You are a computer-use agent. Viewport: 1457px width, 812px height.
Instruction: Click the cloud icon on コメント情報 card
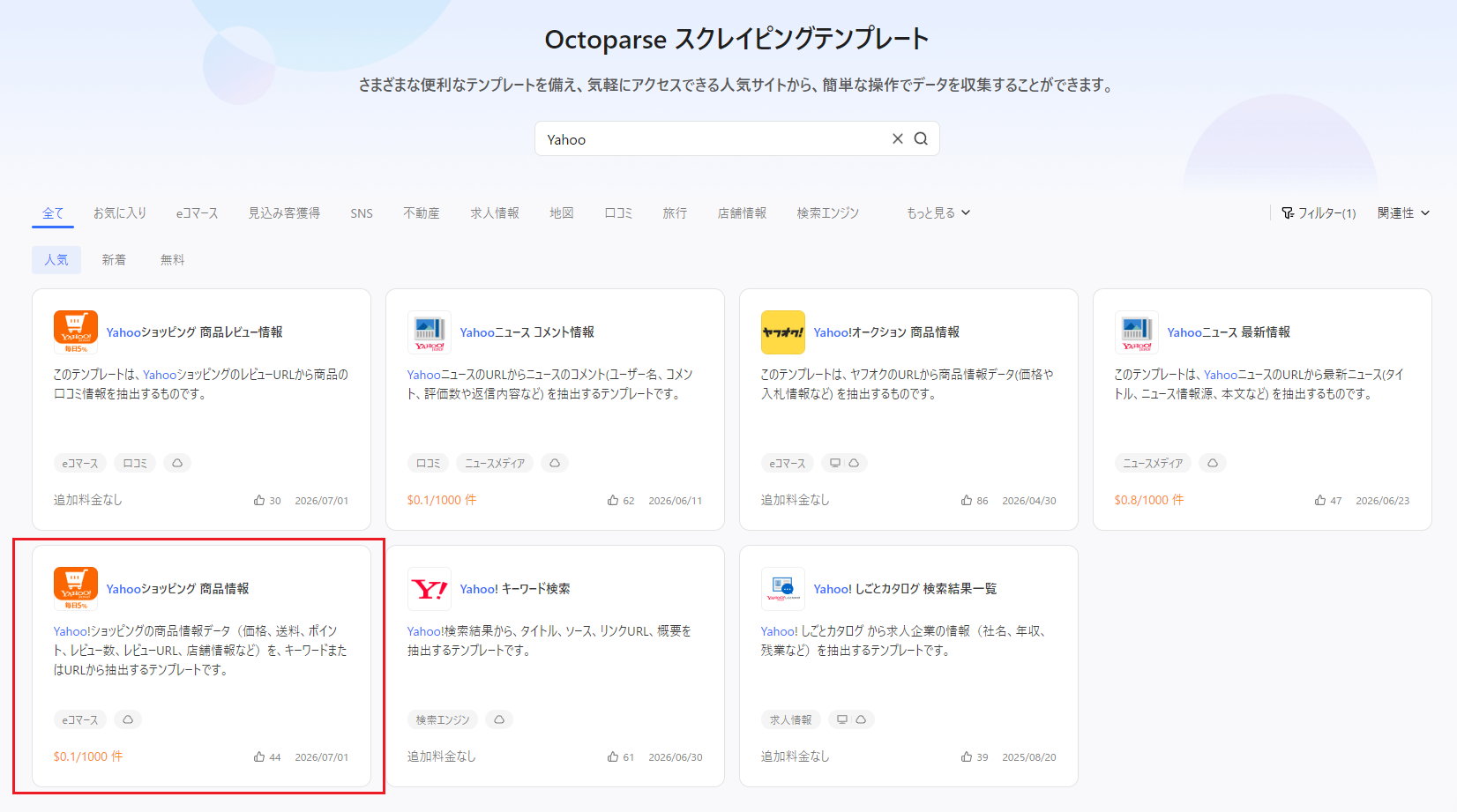pos(555,463)
